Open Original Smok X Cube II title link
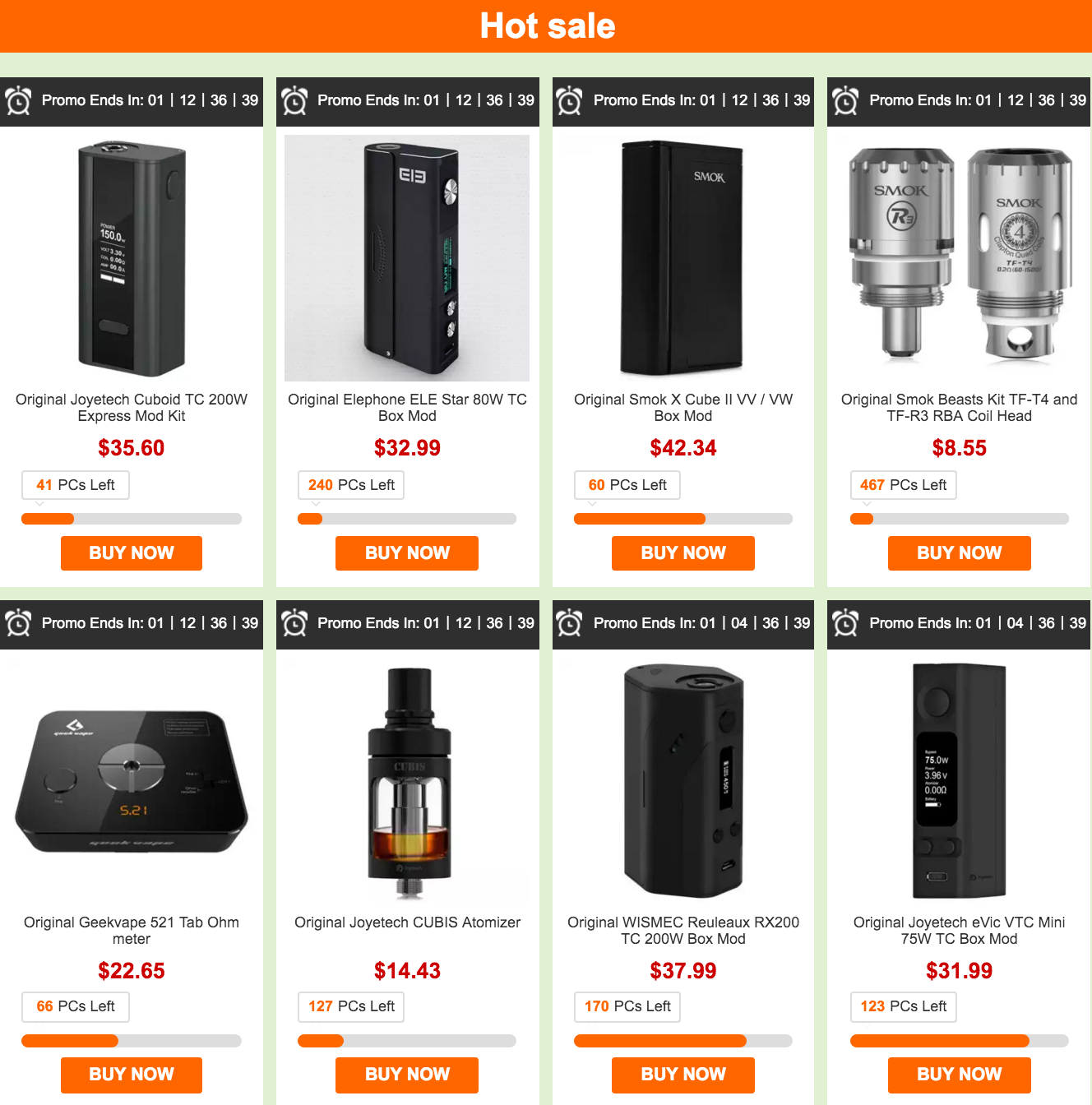1092x1105 pixels. pos(683,408)
